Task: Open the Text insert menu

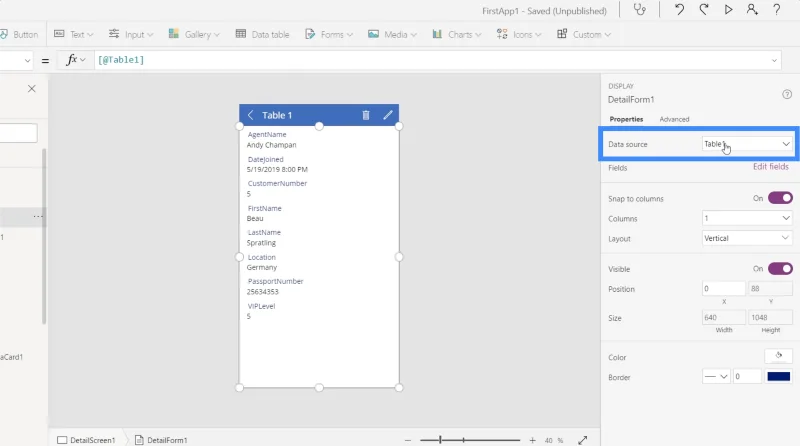Action: (x=74, y=34)
